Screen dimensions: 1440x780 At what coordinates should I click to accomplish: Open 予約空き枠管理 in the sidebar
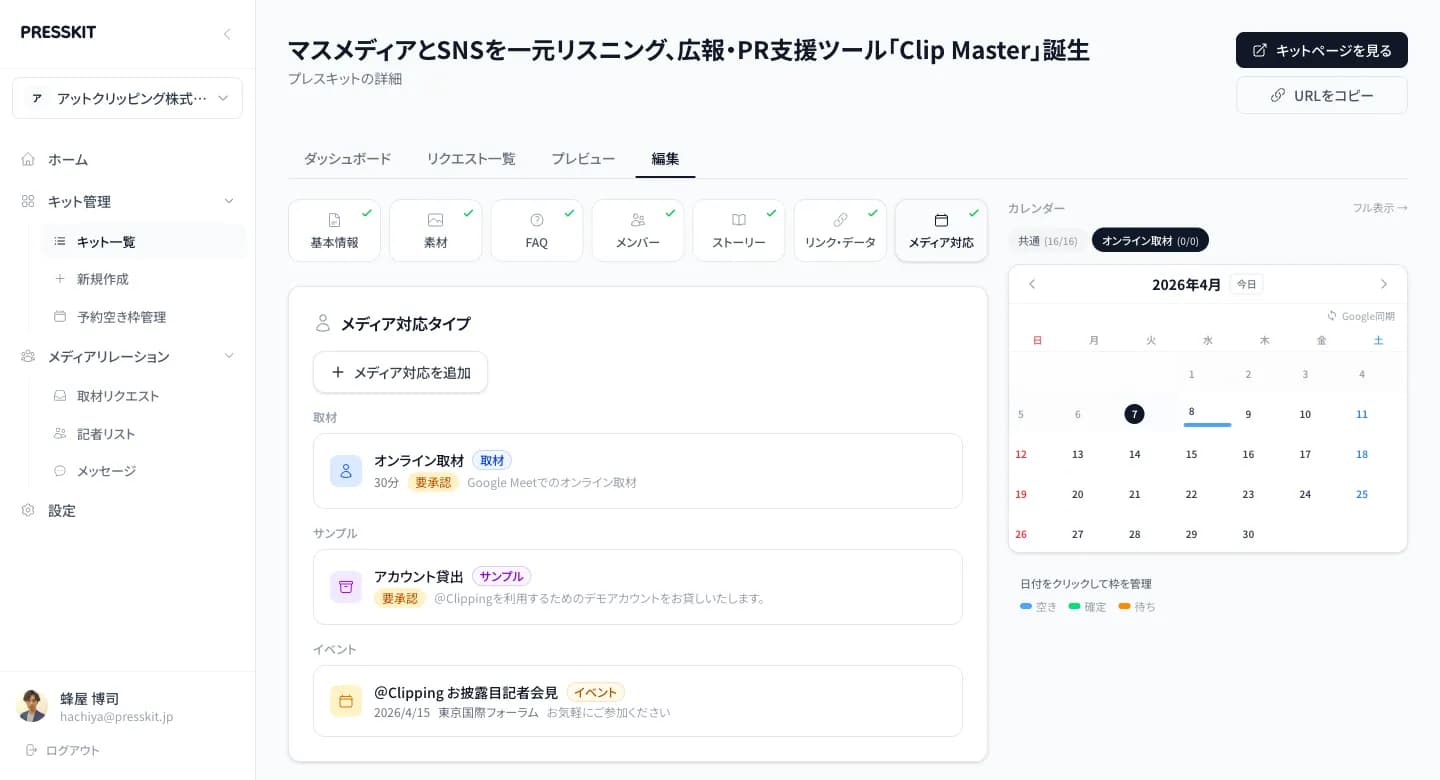pos(143,317)
